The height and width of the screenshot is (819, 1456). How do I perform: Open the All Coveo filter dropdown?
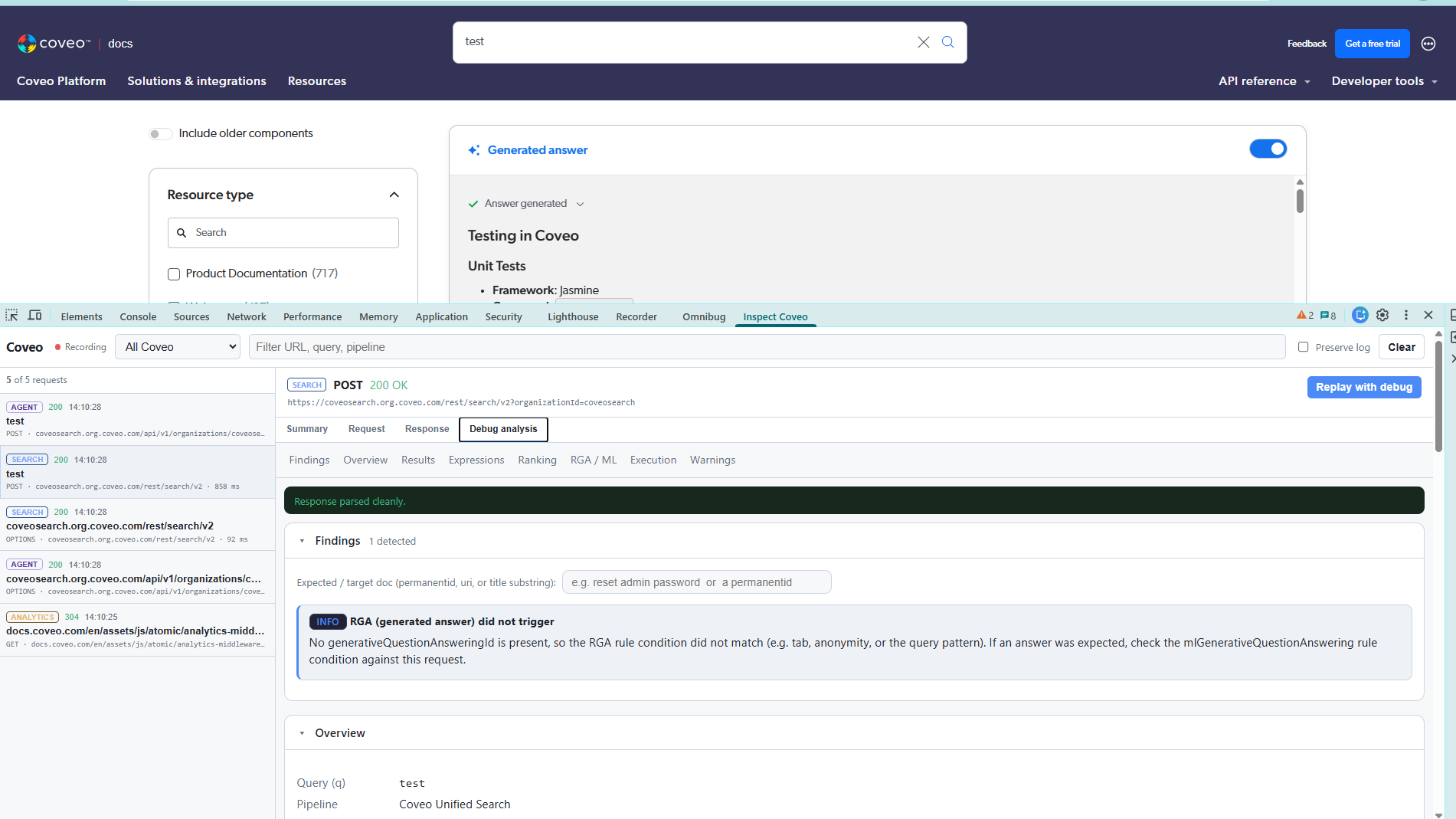(x=178, y=347)
